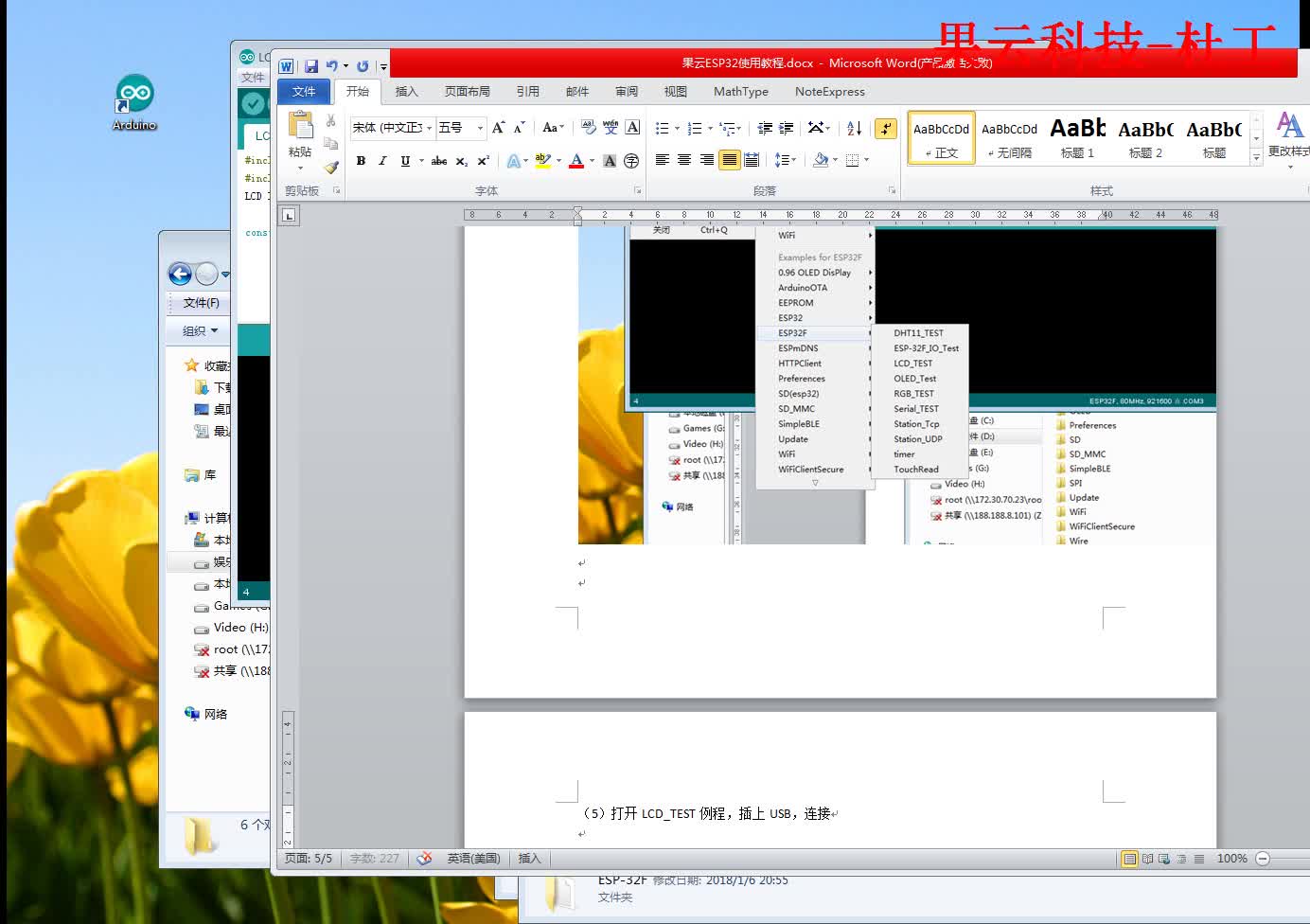Click the Character Border icon

click(x=632, y=127)
